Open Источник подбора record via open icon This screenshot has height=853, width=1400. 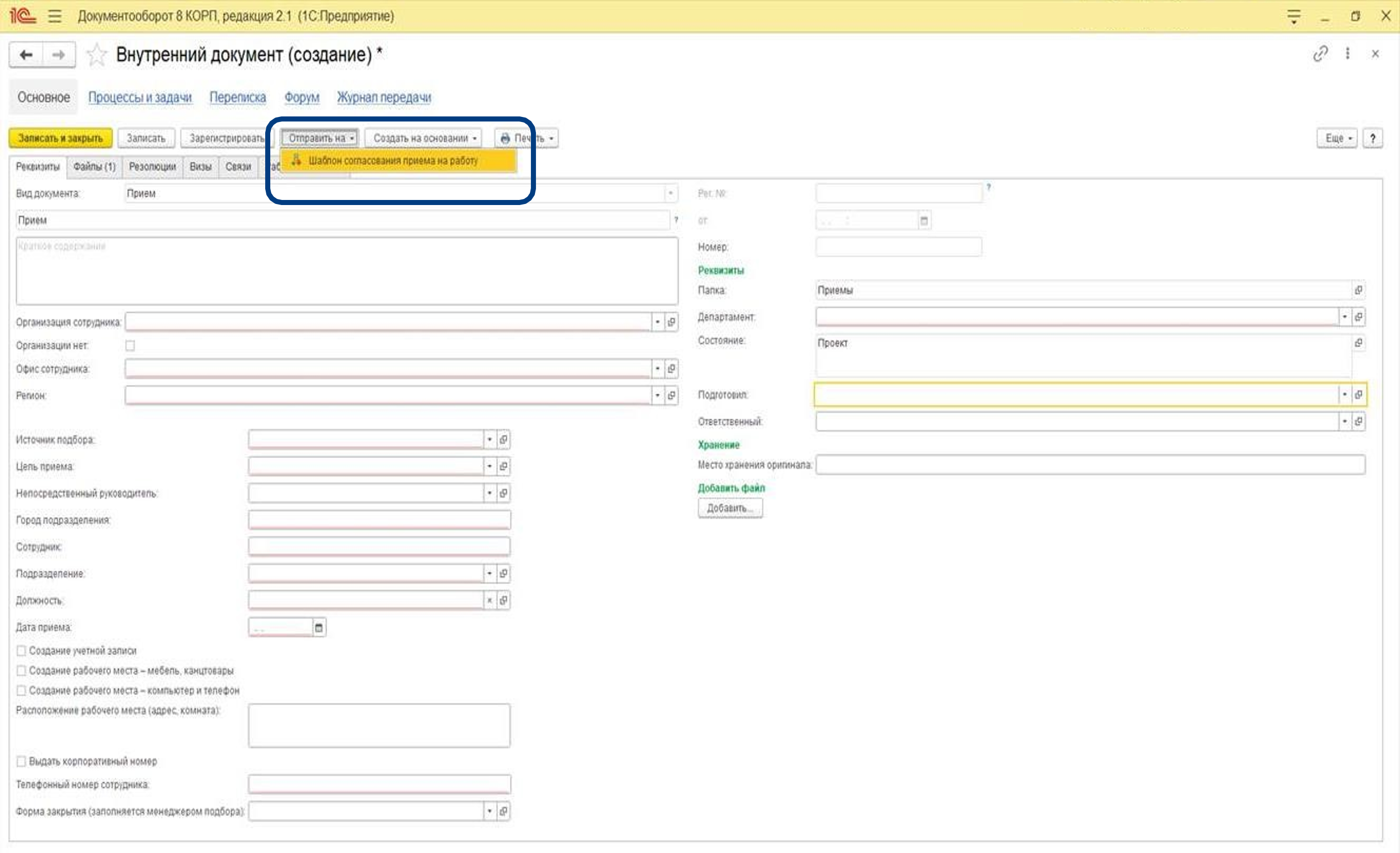pyautogui.click(x=504, y=439)
